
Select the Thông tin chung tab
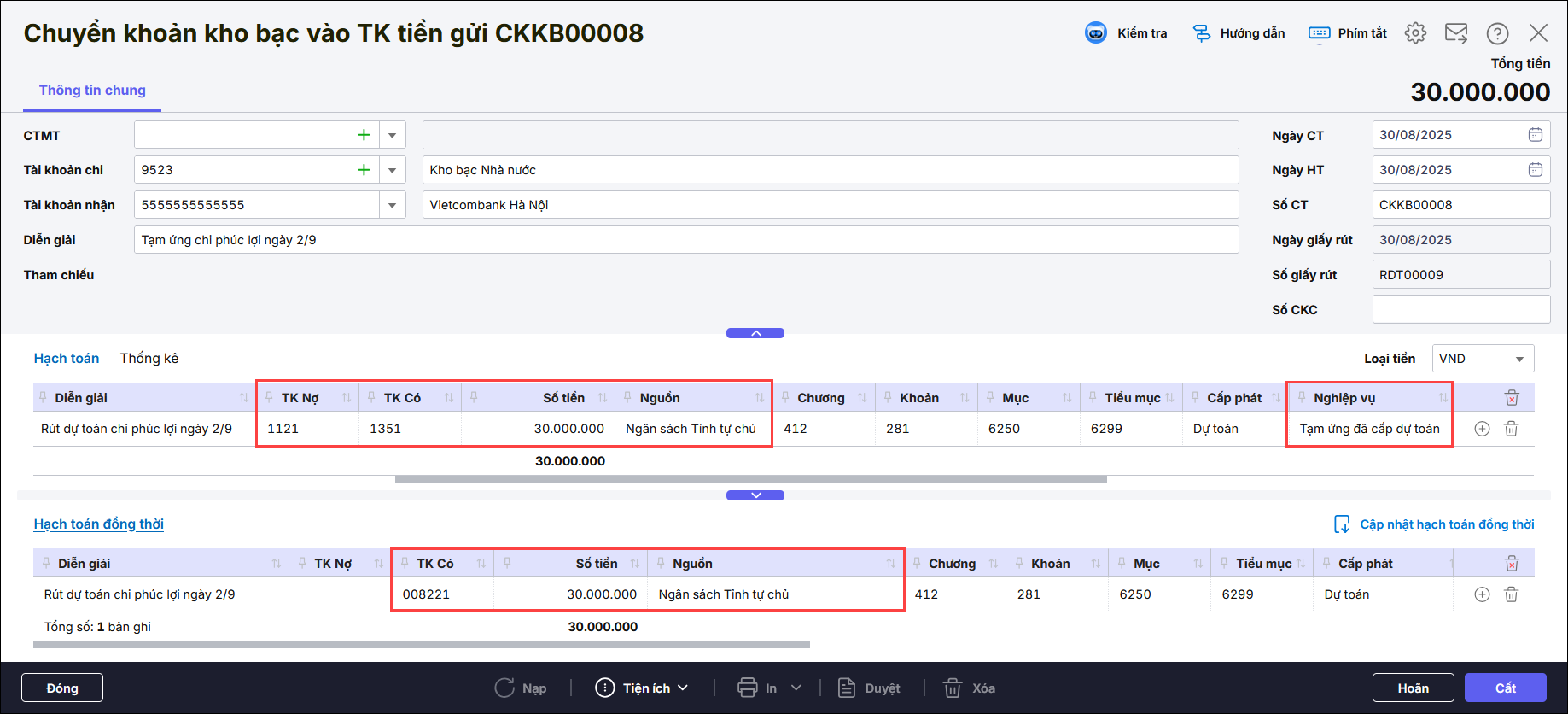(92, 91)
